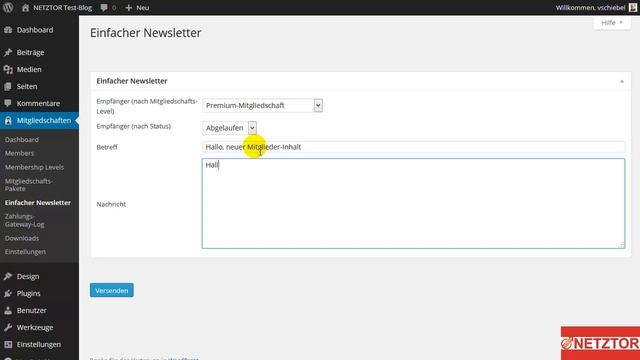Viewport: 640px width, 360px height.
Task: Open the Abgelaufen status dropdown
Action: click(229, 128)
